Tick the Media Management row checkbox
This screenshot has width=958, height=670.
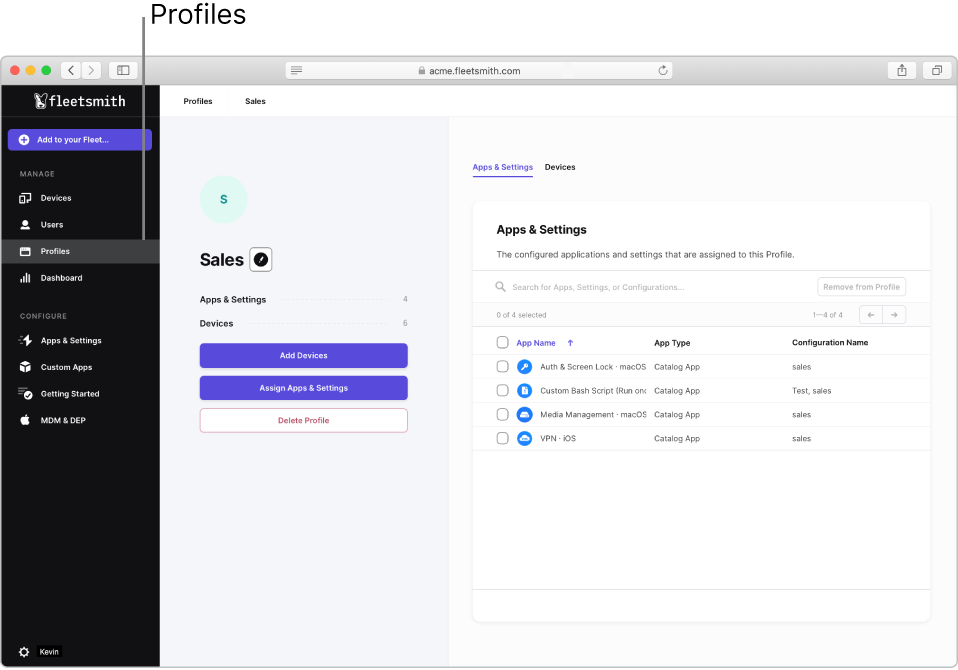(x=502, y=415)
